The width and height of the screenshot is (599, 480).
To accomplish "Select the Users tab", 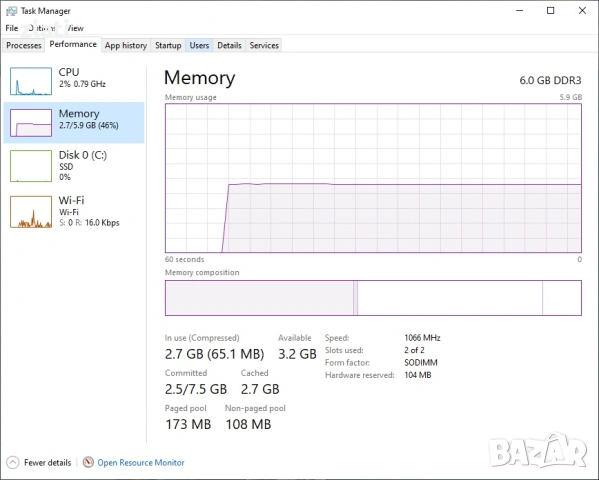I will click(199, 45).
